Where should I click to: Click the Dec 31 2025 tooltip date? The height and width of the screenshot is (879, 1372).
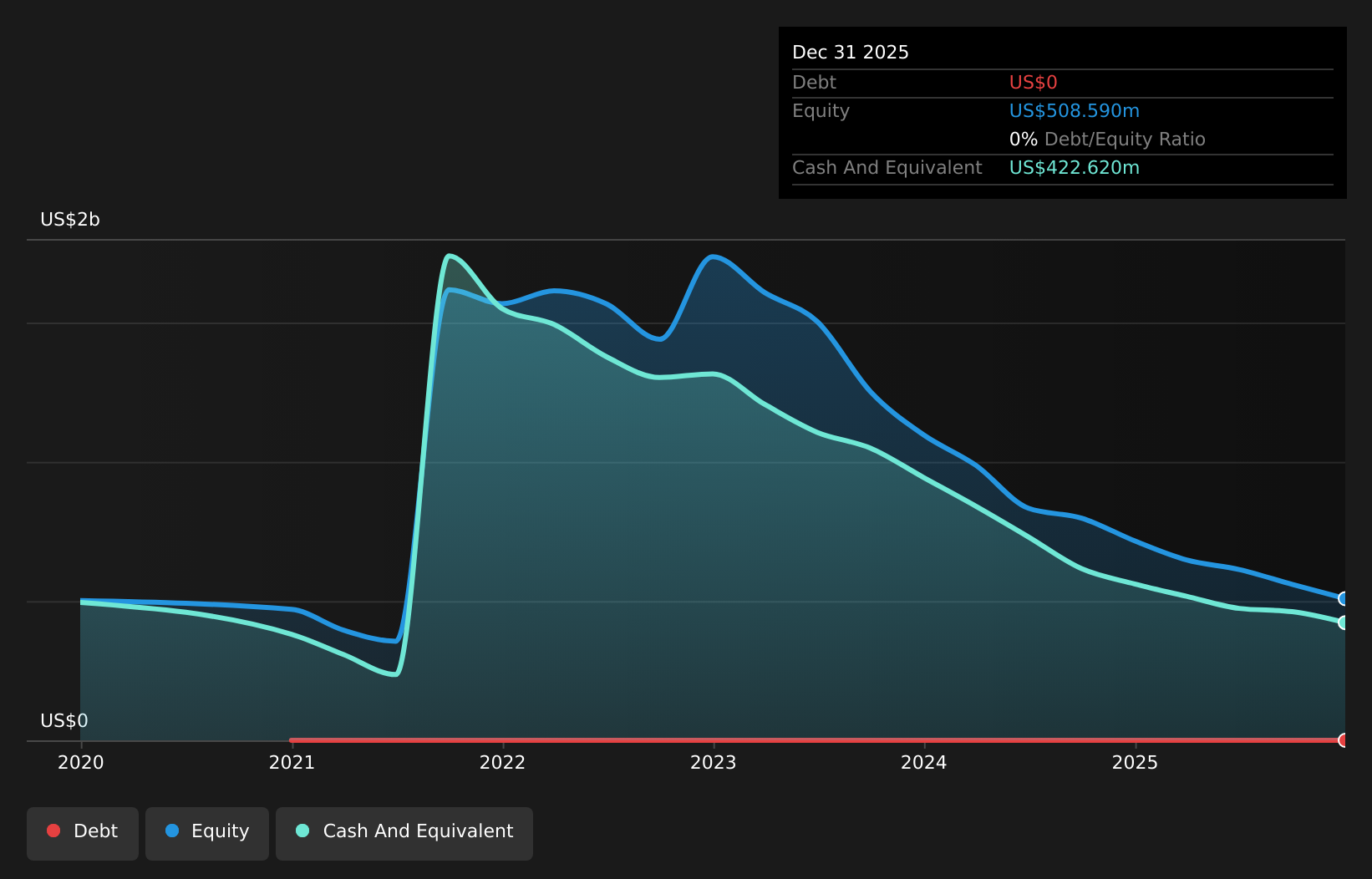pos(851,53)
